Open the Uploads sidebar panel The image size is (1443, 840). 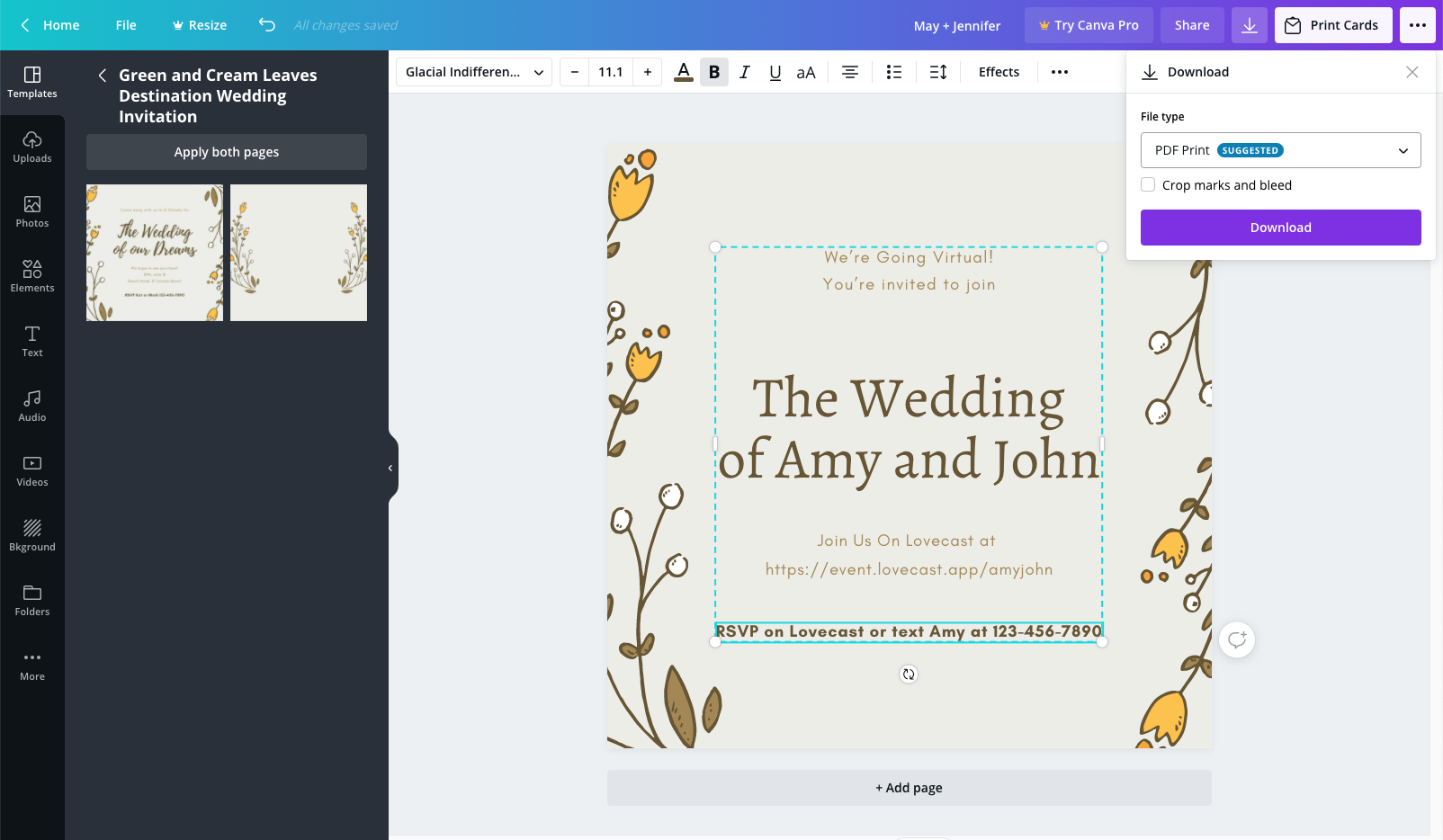tap(32, 147)
